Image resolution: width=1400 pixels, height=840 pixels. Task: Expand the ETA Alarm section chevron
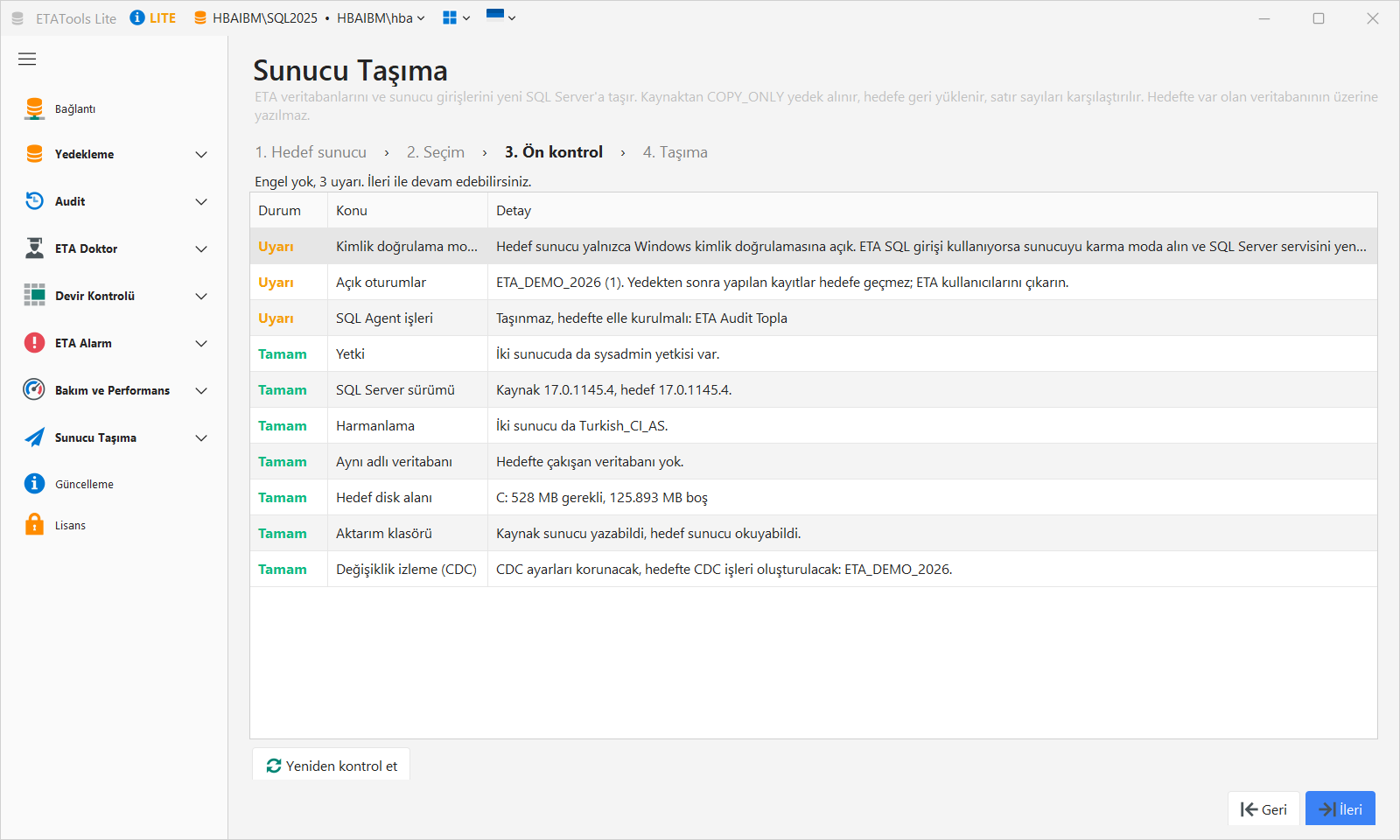tap(201, 344)
